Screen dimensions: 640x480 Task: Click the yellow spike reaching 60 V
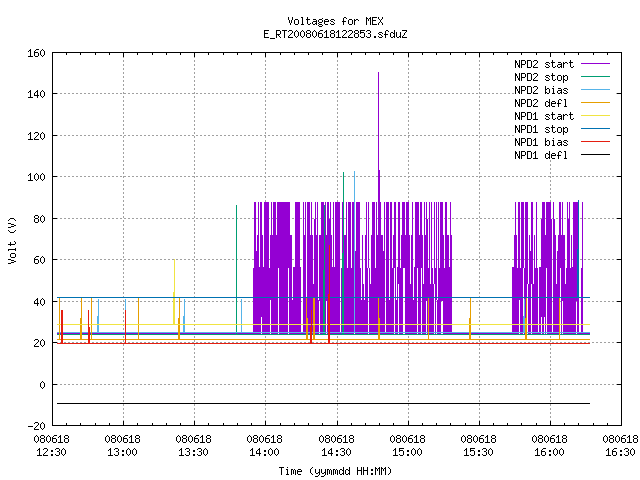pyautogui.click(x=174, y=260)
